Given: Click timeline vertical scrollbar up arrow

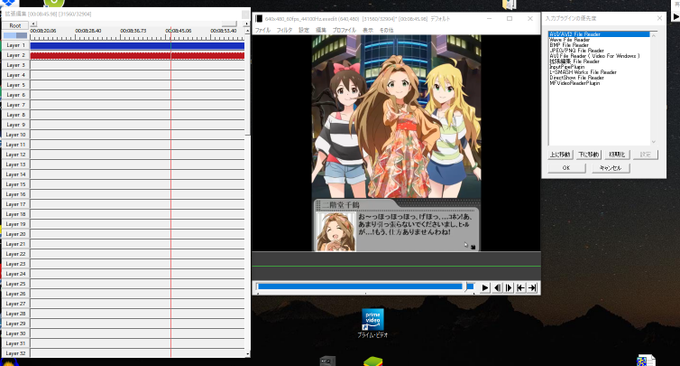Looking at the screenshot, I should pos(248,31).
